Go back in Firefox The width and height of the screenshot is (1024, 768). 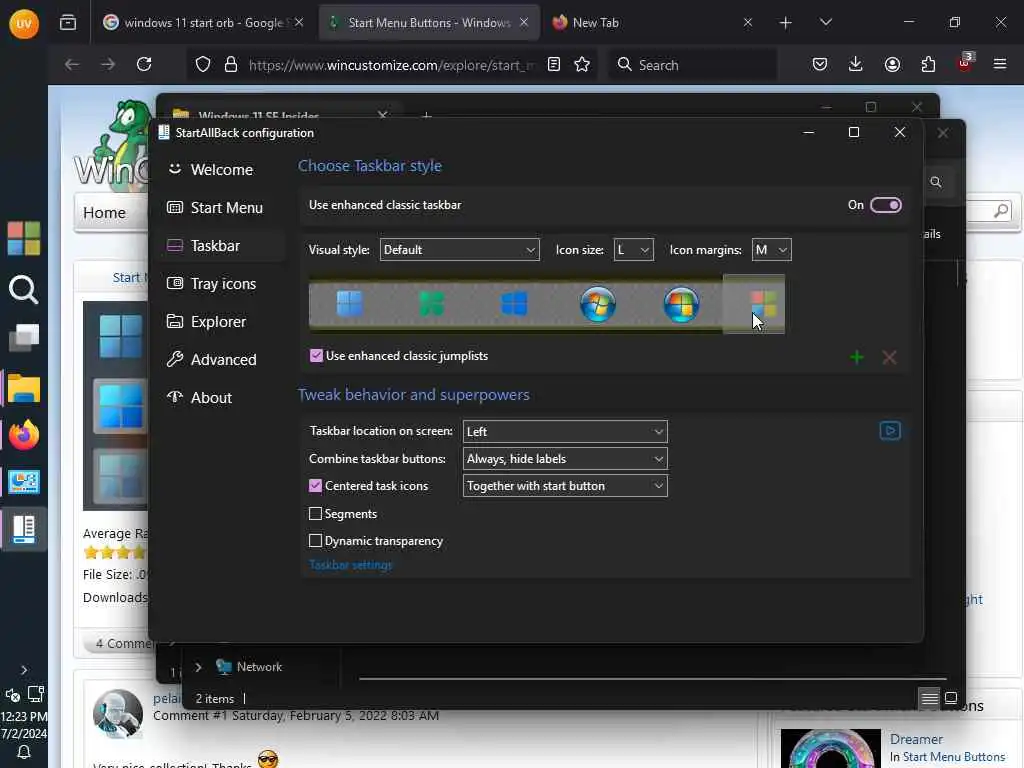(72, 65)
